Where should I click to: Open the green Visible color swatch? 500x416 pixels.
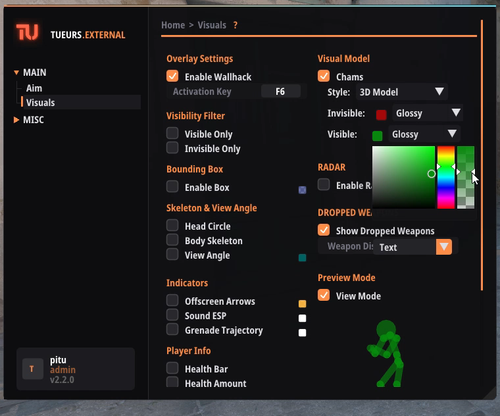pyautogui.click(x=377, y=136)
